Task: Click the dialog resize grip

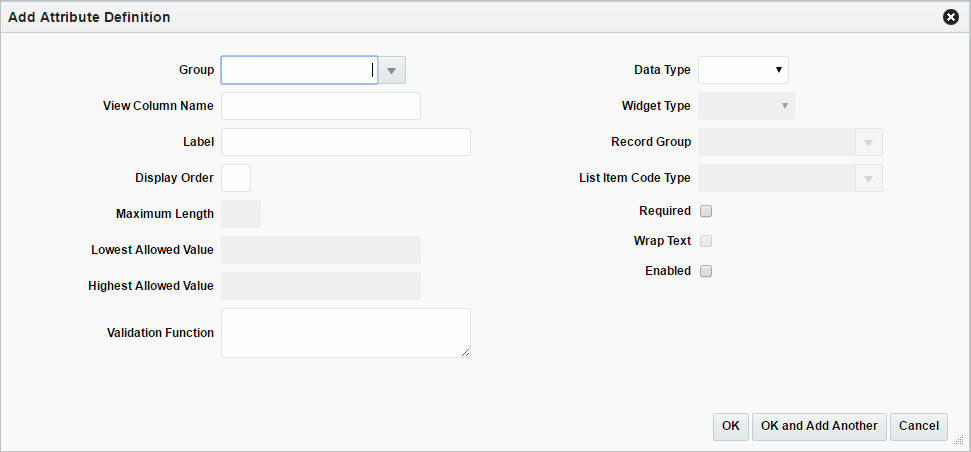Action: pos(959,440)
